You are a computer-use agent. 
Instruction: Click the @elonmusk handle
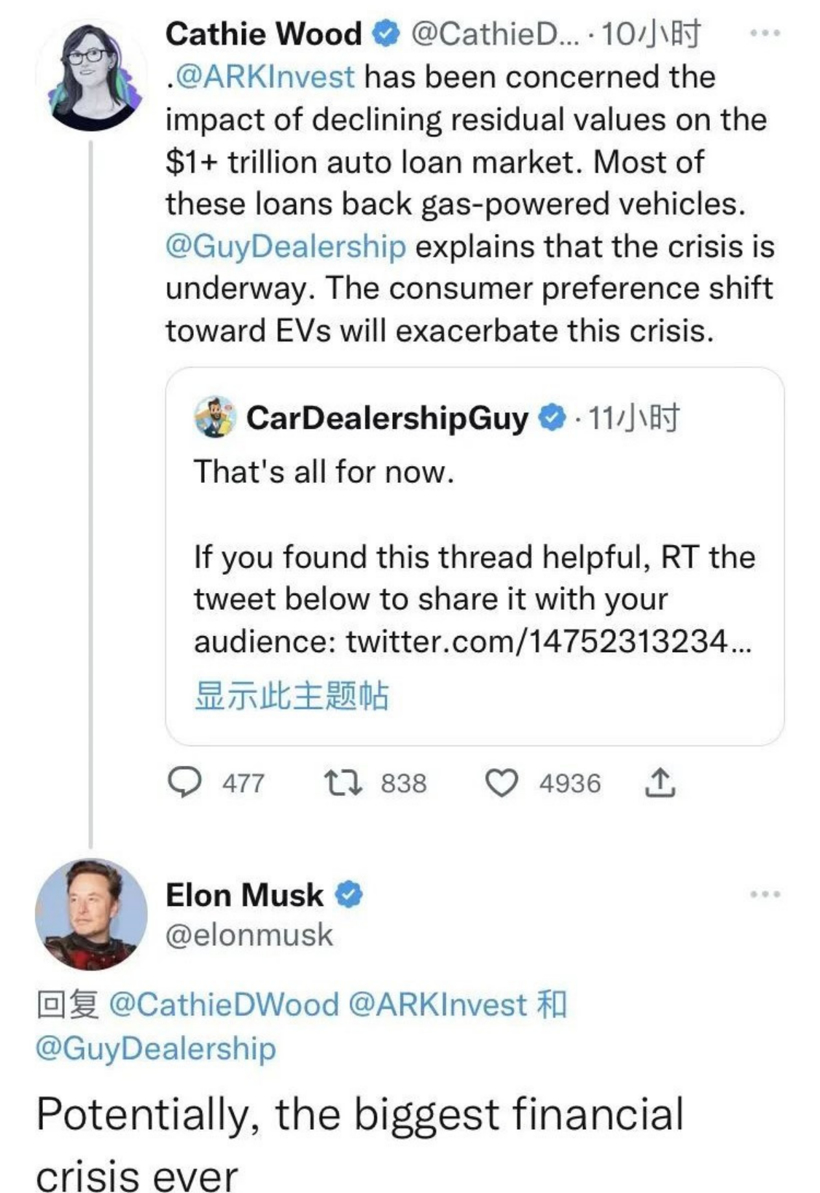point(249,935)
